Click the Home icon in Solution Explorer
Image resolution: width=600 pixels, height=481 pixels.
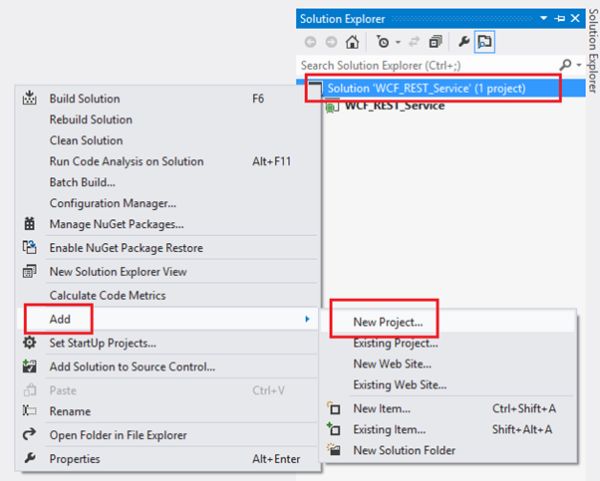(x=351, y=43)
